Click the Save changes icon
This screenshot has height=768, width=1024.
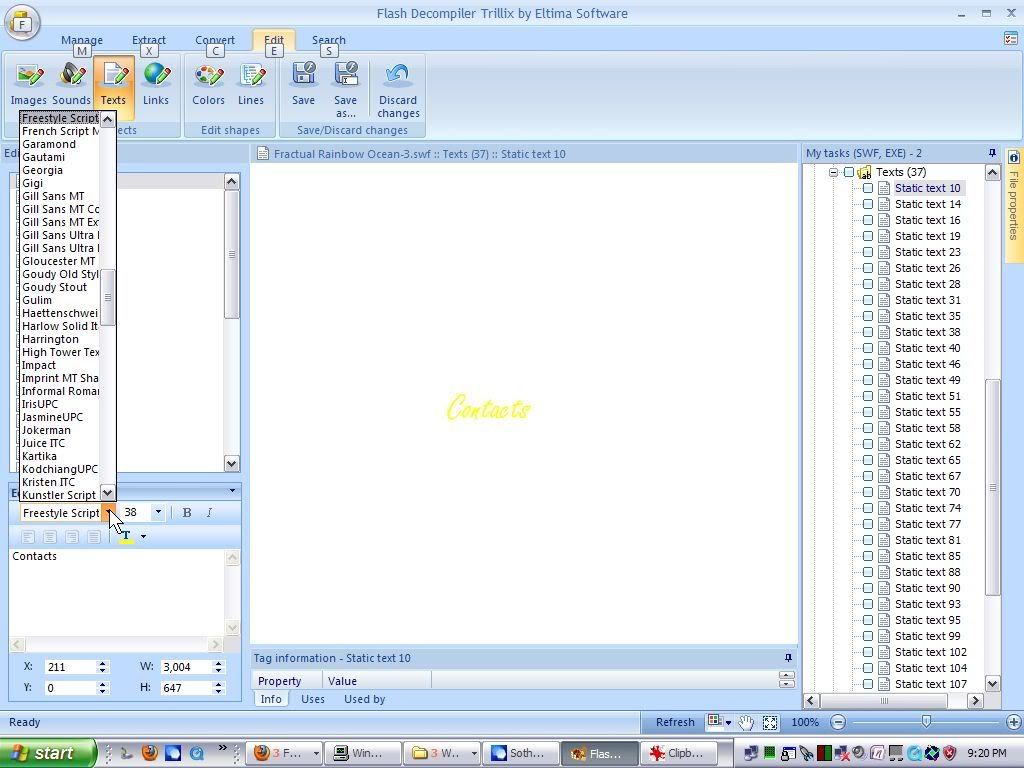point(303,83)
